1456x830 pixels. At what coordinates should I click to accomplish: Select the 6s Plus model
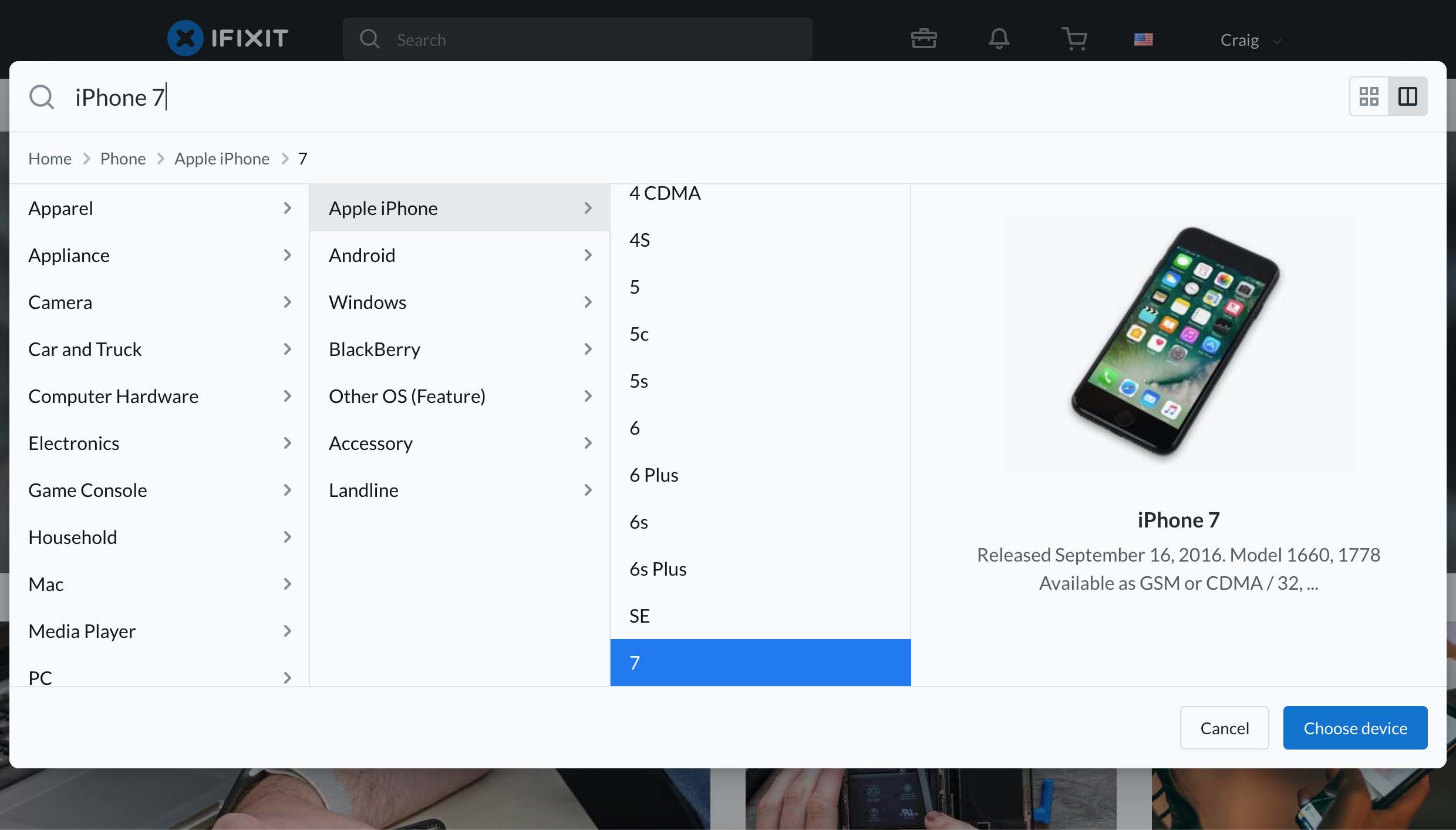click(760, 569)
